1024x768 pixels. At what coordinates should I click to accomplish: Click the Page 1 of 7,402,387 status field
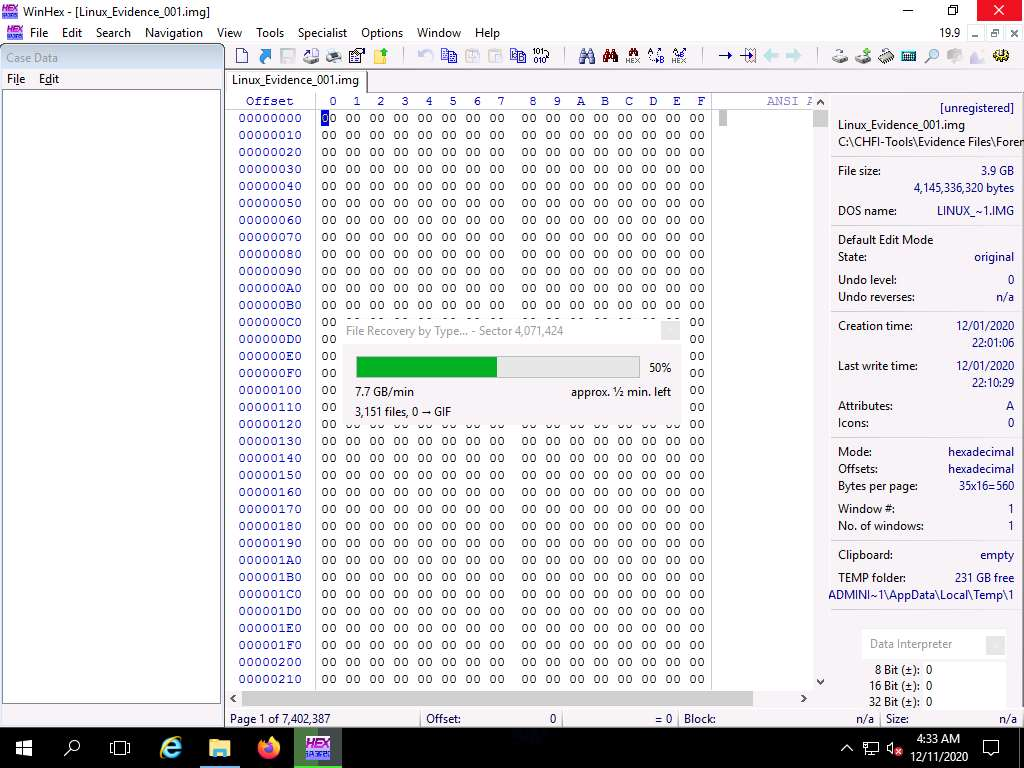(280, 719)
